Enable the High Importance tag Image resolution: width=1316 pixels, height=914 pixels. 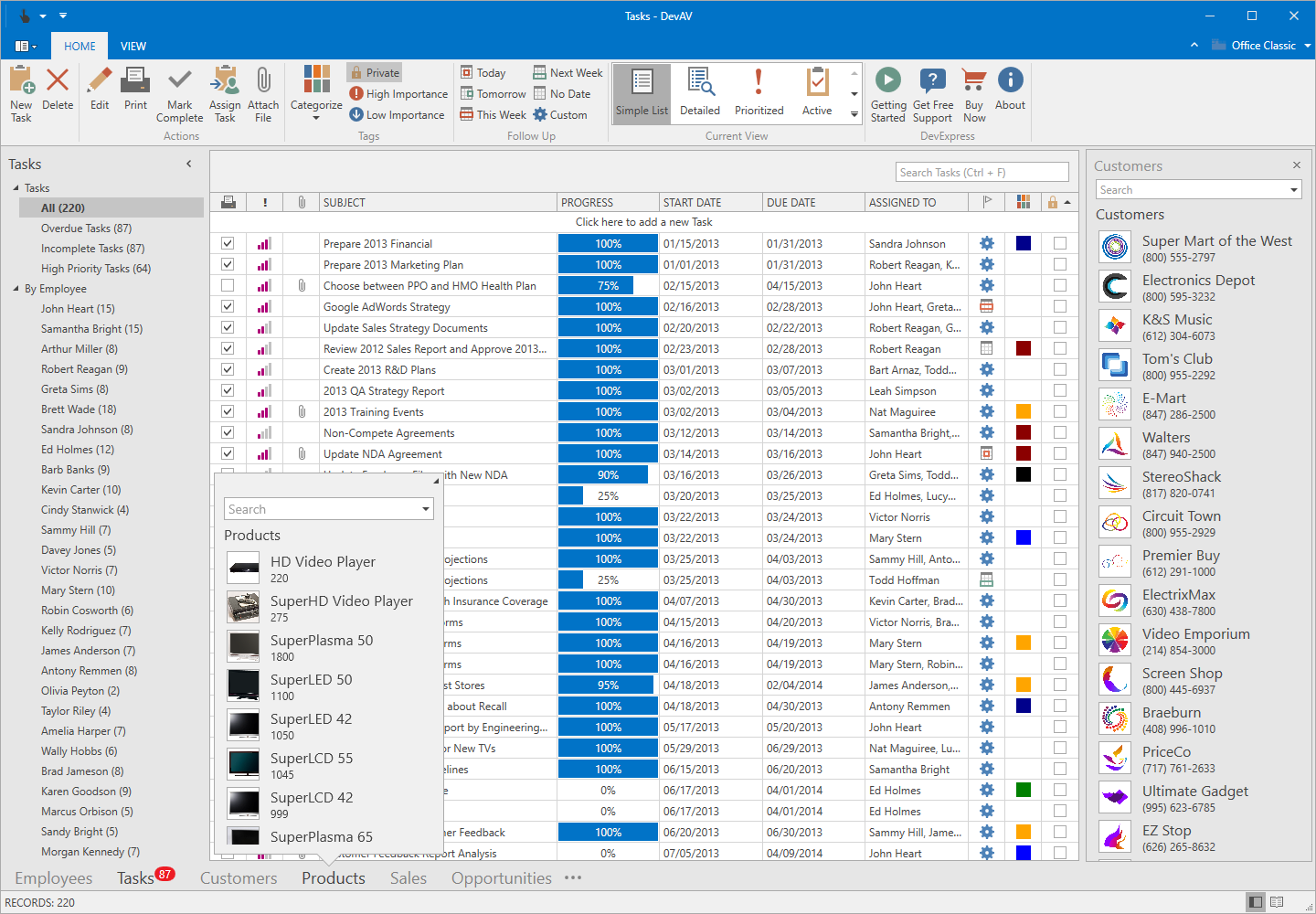(x=398, y=92)
